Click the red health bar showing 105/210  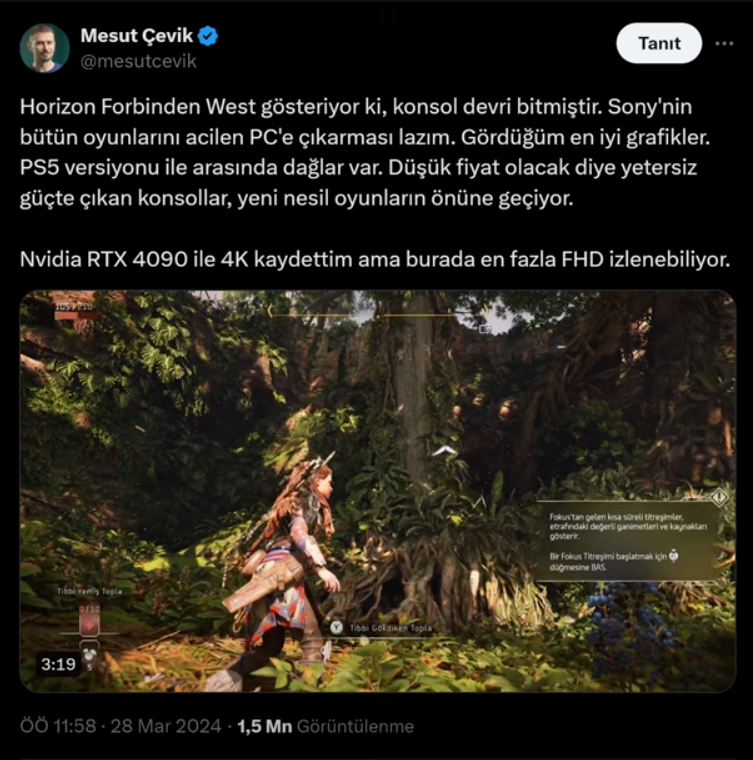(x=77, y=316)
